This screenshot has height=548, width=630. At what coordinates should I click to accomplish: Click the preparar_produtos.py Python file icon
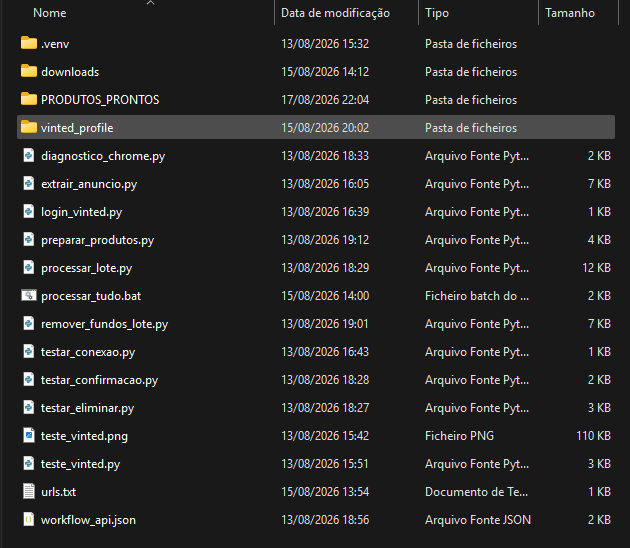(x=29, y=239)
